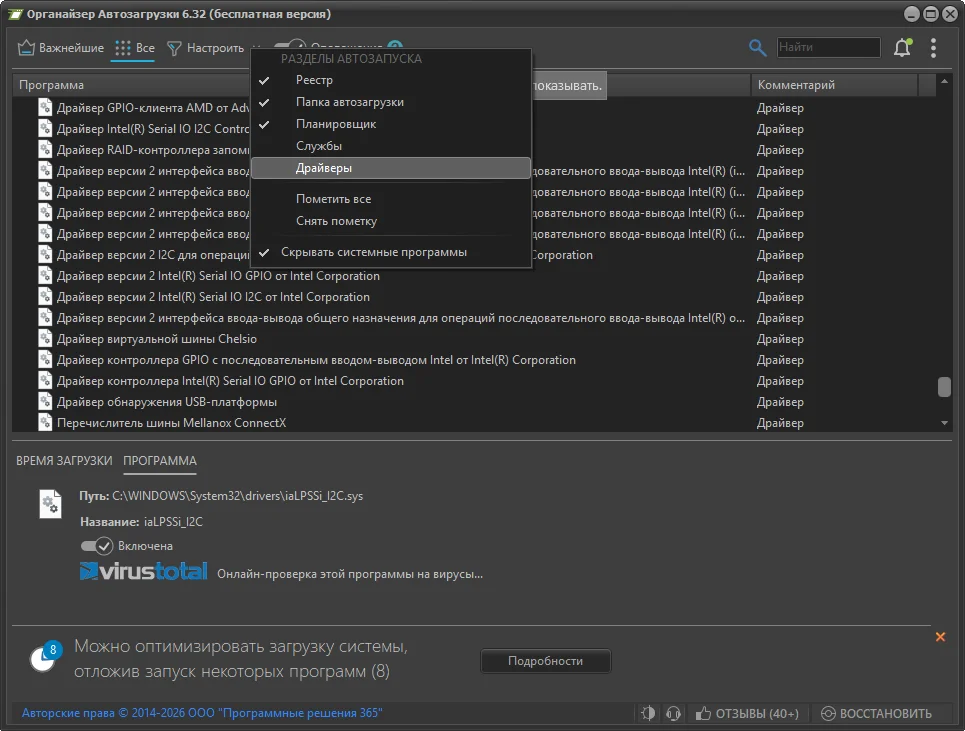Toggle Скрывать системные программы option
965x731 pixels.
[391, 252]
